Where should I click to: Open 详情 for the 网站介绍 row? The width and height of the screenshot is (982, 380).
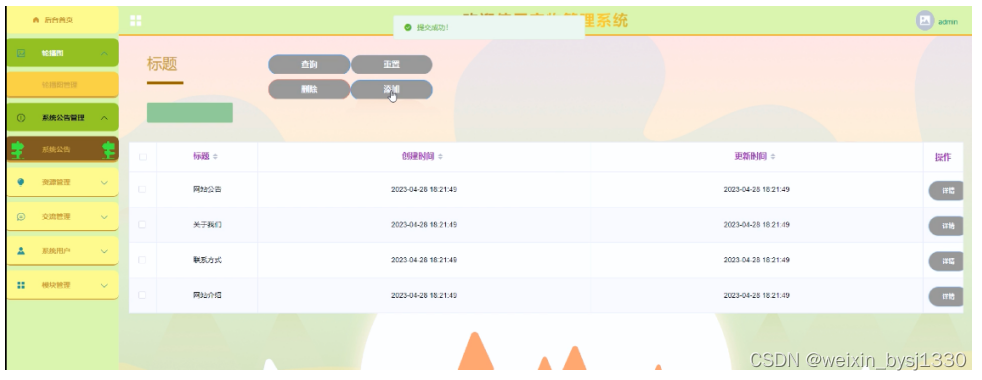tap(946, 296)
